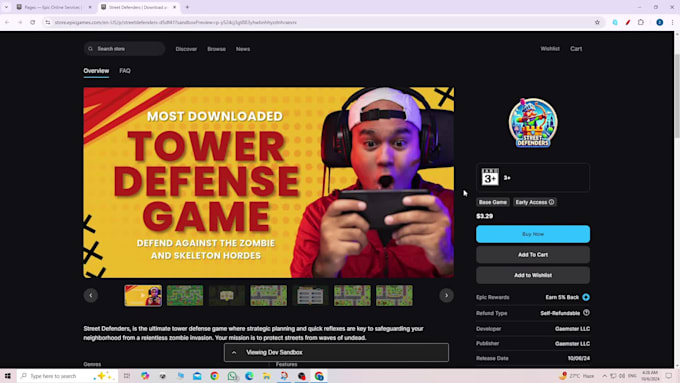Open the Cart link
The width and height of the screenshot is (680, 383).
576,49
